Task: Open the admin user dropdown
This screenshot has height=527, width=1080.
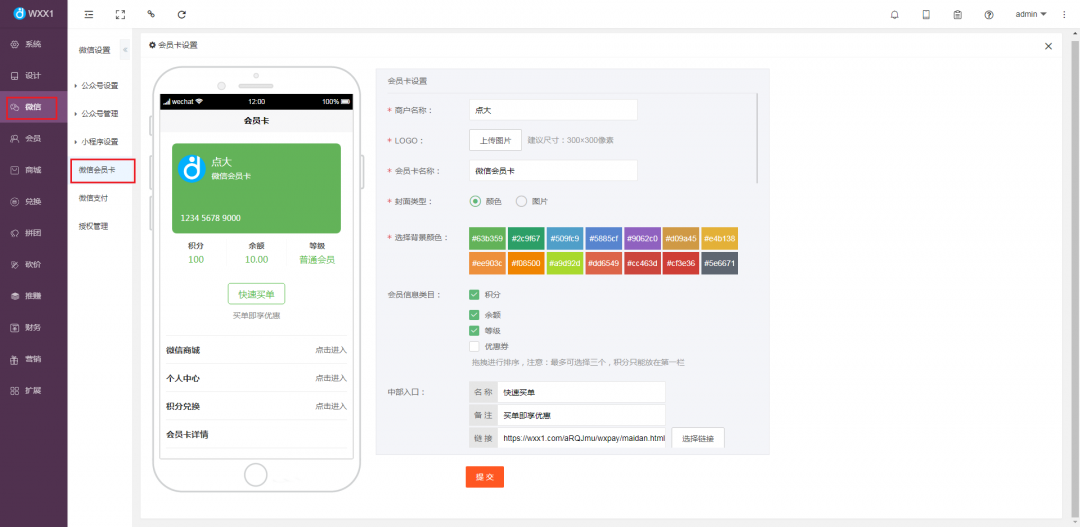Action: point(1030,15)
